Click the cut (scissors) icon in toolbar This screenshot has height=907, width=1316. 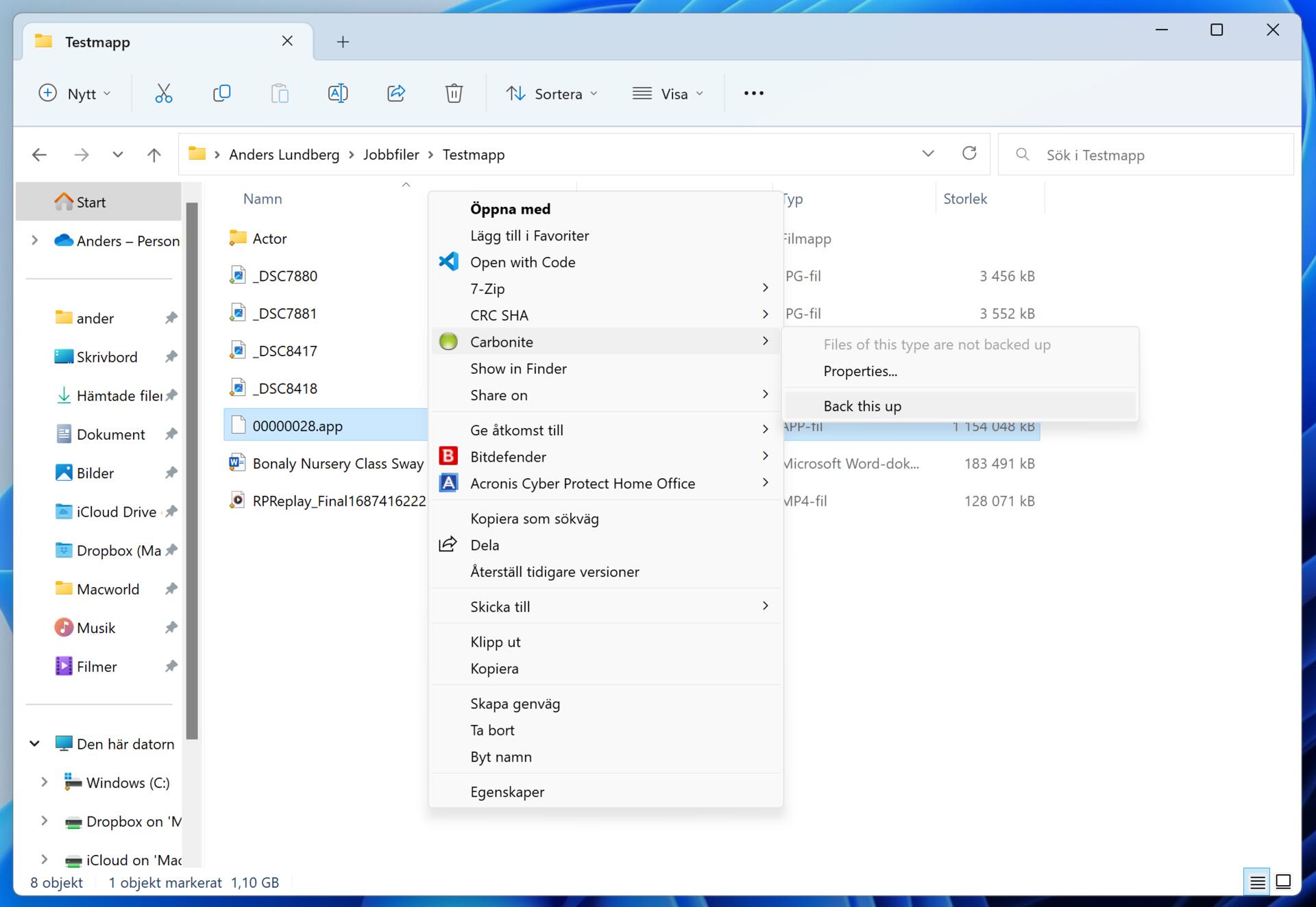[164, 93]
